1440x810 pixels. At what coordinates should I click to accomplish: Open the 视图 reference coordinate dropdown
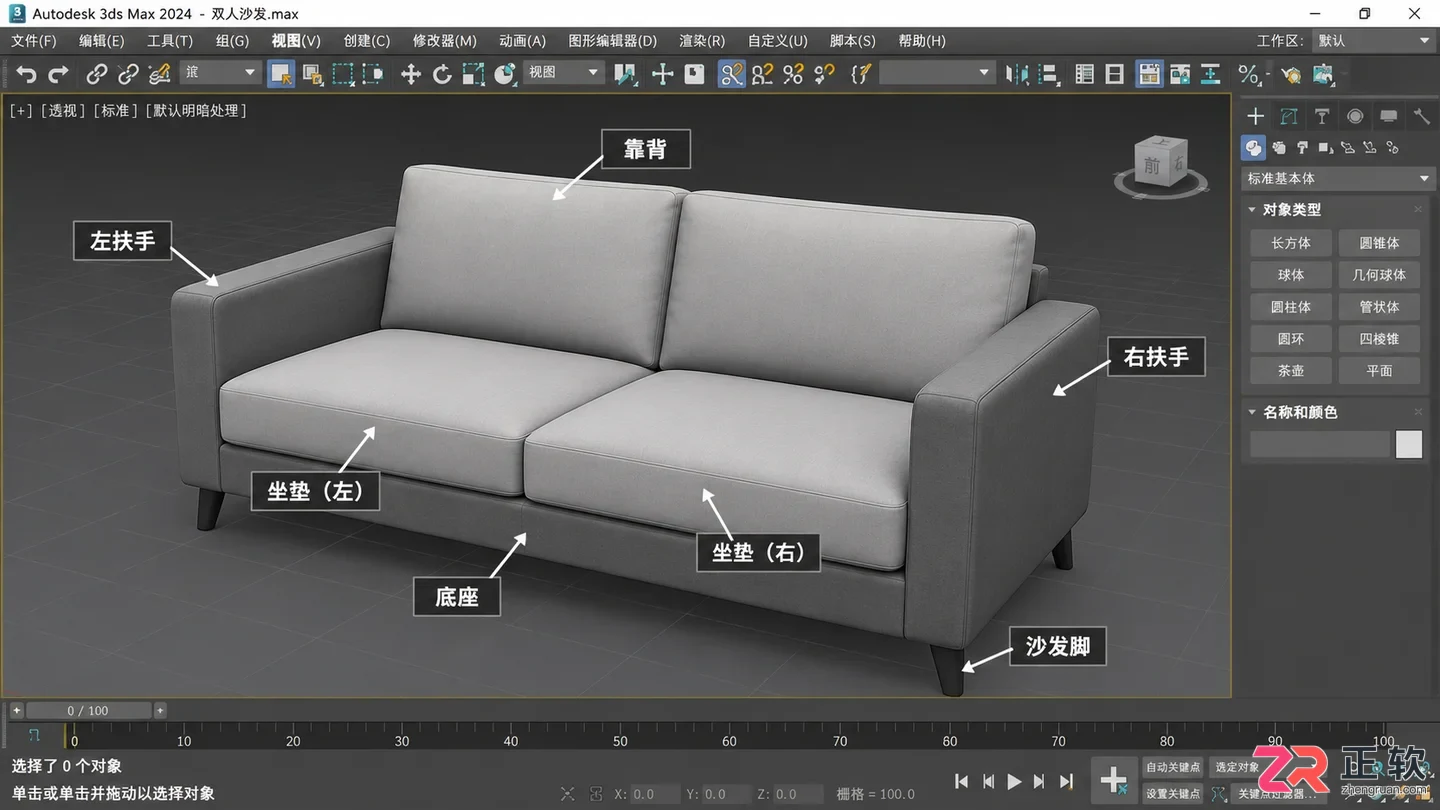[x=564, y=73]
